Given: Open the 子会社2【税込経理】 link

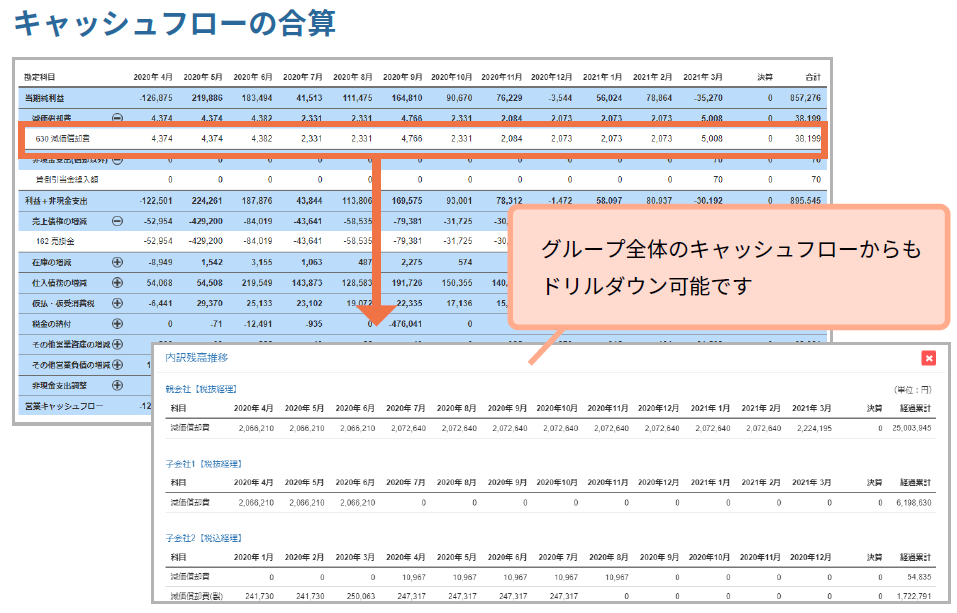Looking at the screenshot, I should coord(204,538).
